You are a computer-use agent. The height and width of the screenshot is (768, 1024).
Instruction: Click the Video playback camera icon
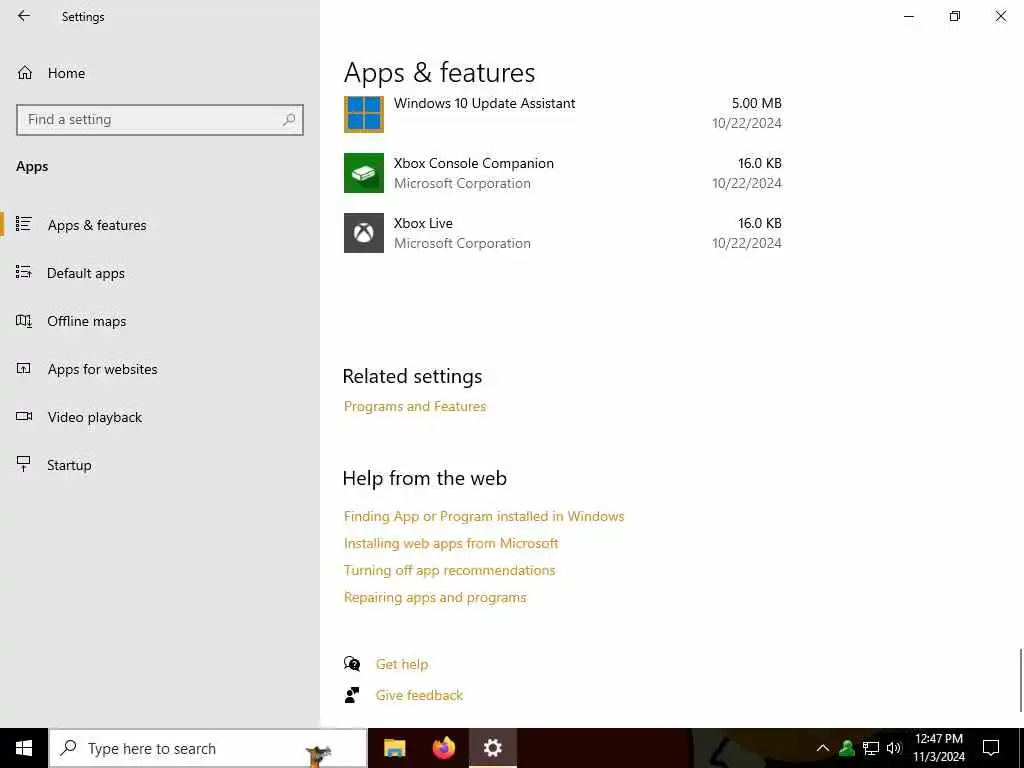pos(24,416)
